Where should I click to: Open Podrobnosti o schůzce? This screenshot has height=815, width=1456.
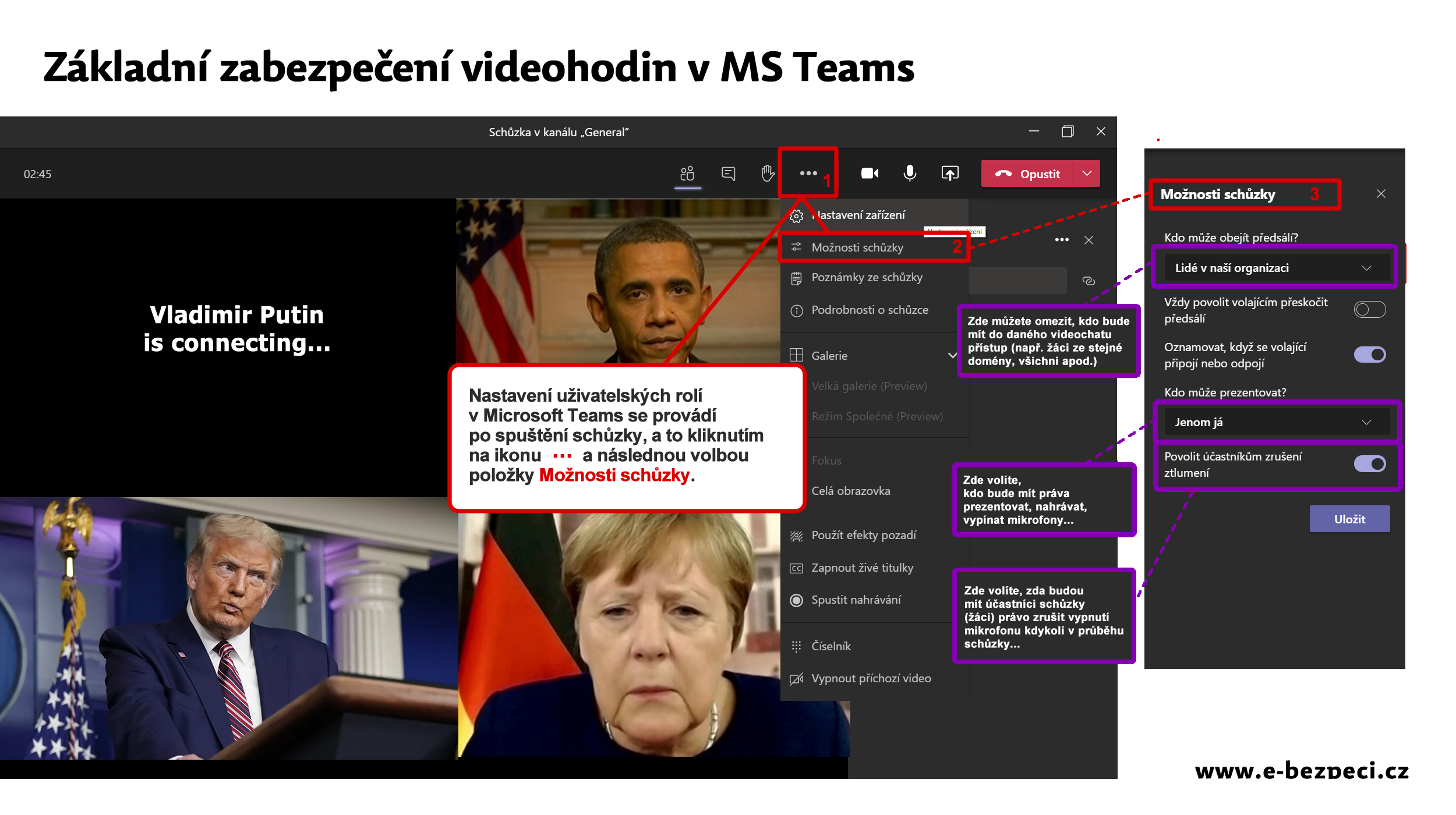click(874, 310)
